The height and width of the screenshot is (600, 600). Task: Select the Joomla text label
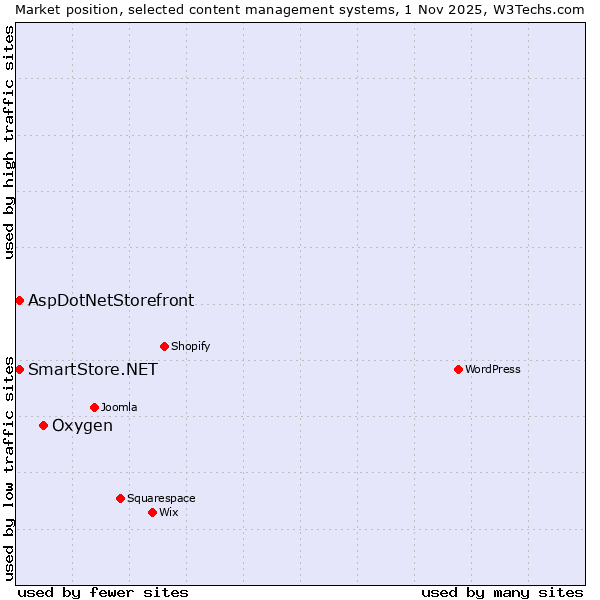point(119,407)
